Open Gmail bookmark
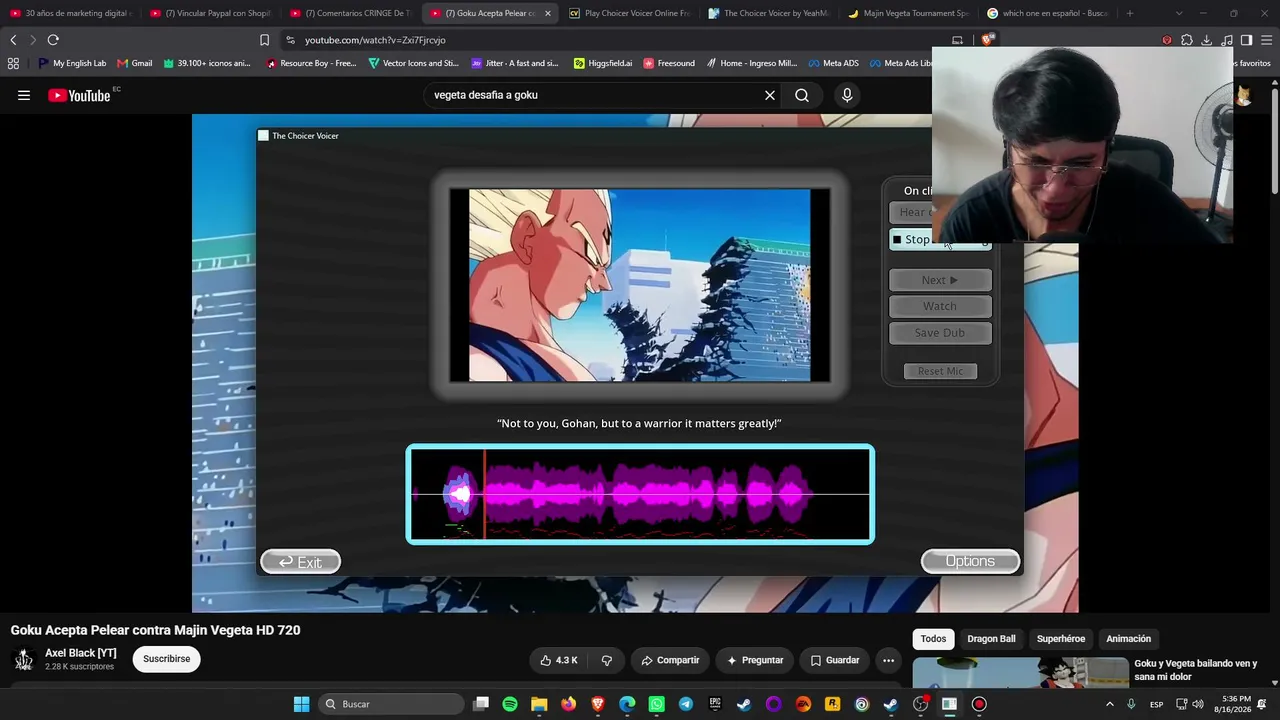This screenshot has height=720, width=1280. [135, 63]
